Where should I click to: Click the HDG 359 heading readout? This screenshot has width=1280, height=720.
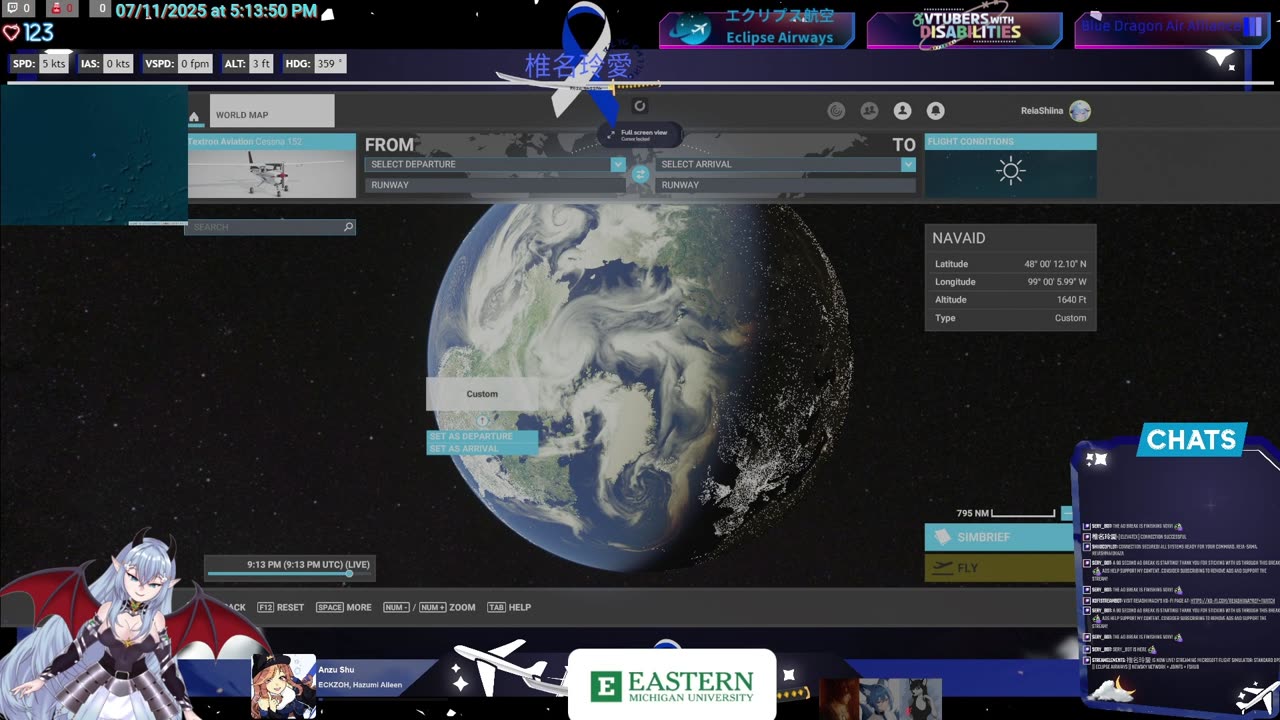point(314,64)
